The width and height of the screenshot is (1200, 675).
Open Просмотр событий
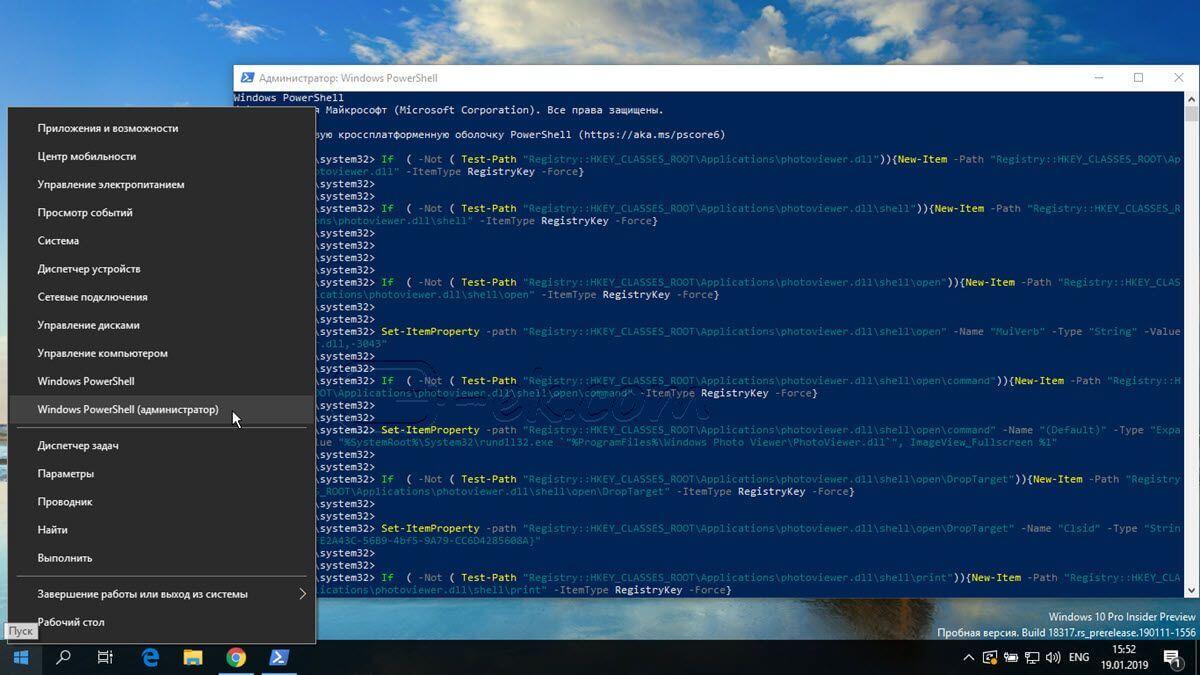[162, 212]
